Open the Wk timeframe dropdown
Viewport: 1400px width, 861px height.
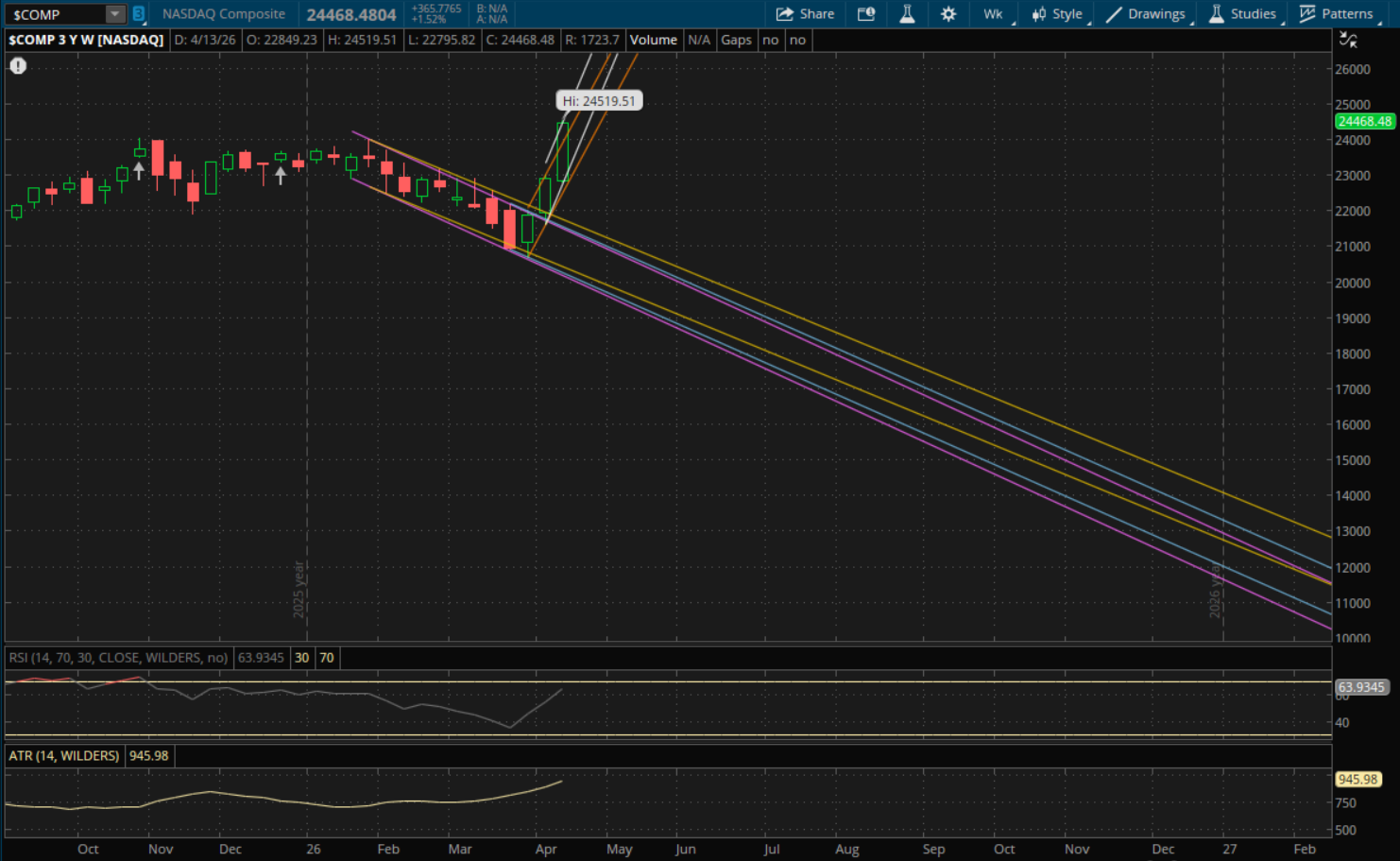[994, 14]
